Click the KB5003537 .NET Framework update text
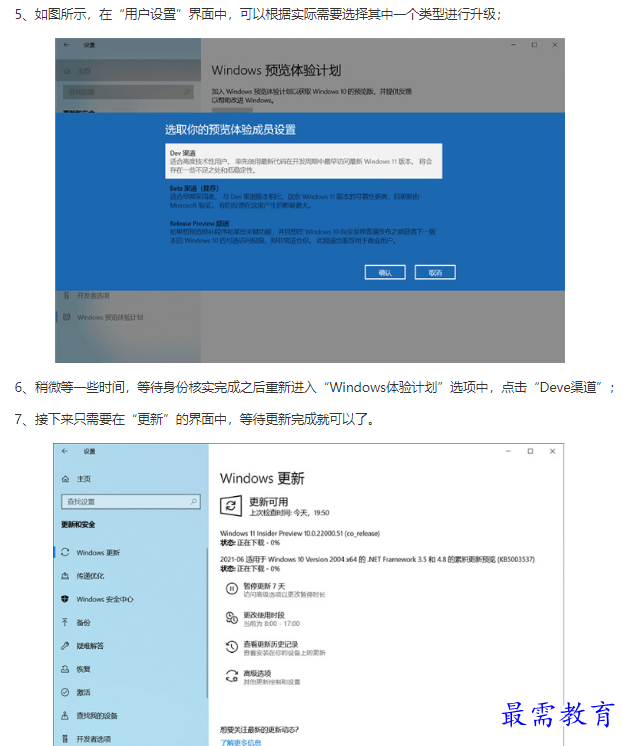The image size is (623, 746). click(x=377, y=560)
